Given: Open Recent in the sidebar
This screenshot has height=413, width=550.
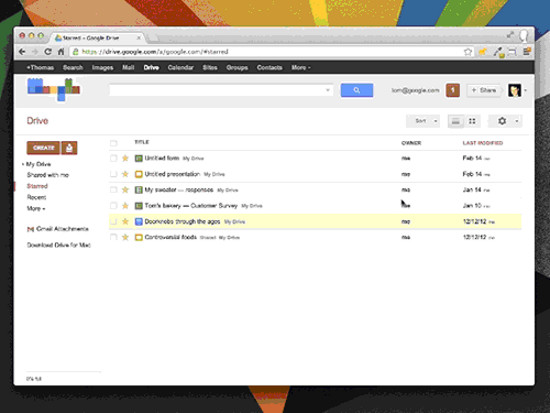Looking at the screenshot, I should tap(36, 197).
